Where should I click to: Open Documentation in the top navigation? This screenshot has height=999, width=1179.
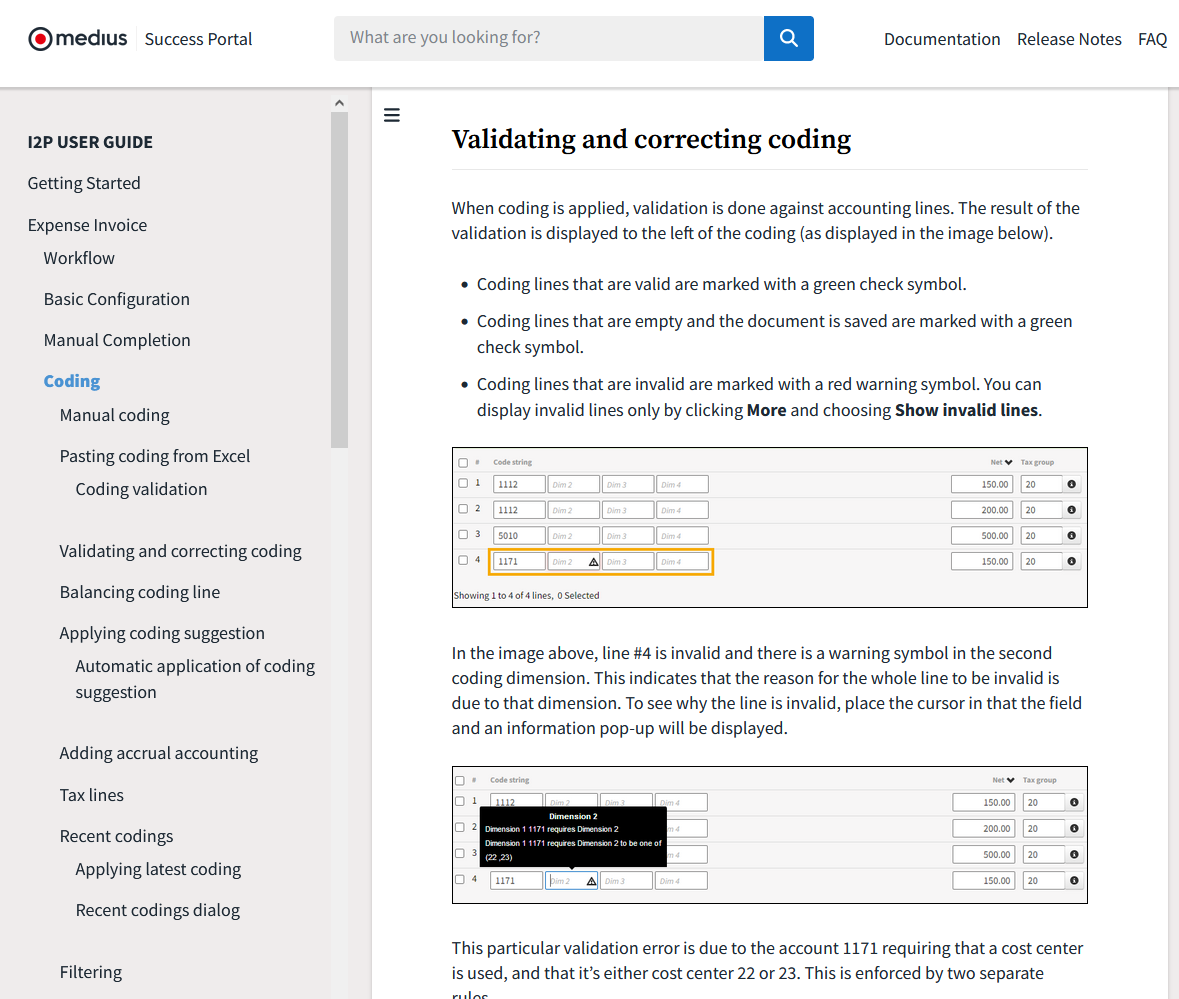(x=941, y=39)
